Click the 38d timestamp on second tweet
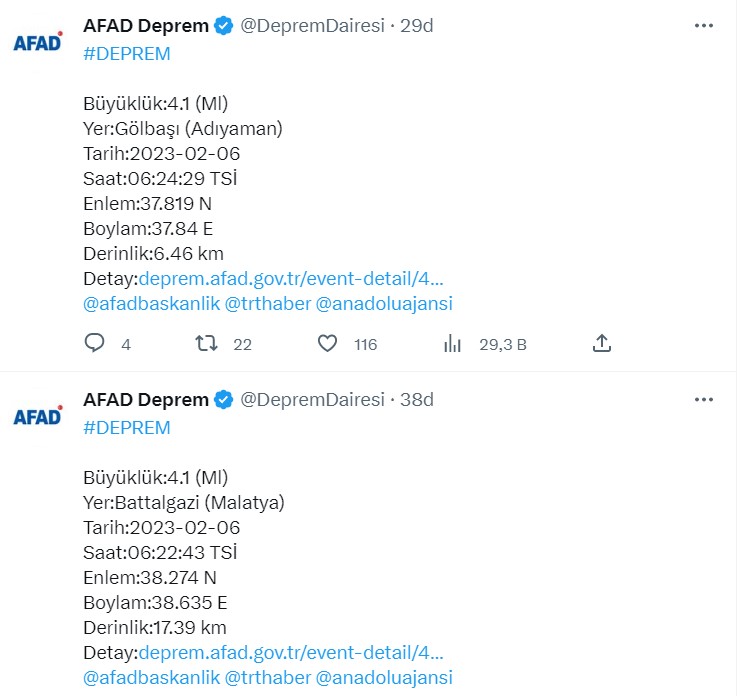The height and width of the screenshot is (696, 740). pos(417,400)
